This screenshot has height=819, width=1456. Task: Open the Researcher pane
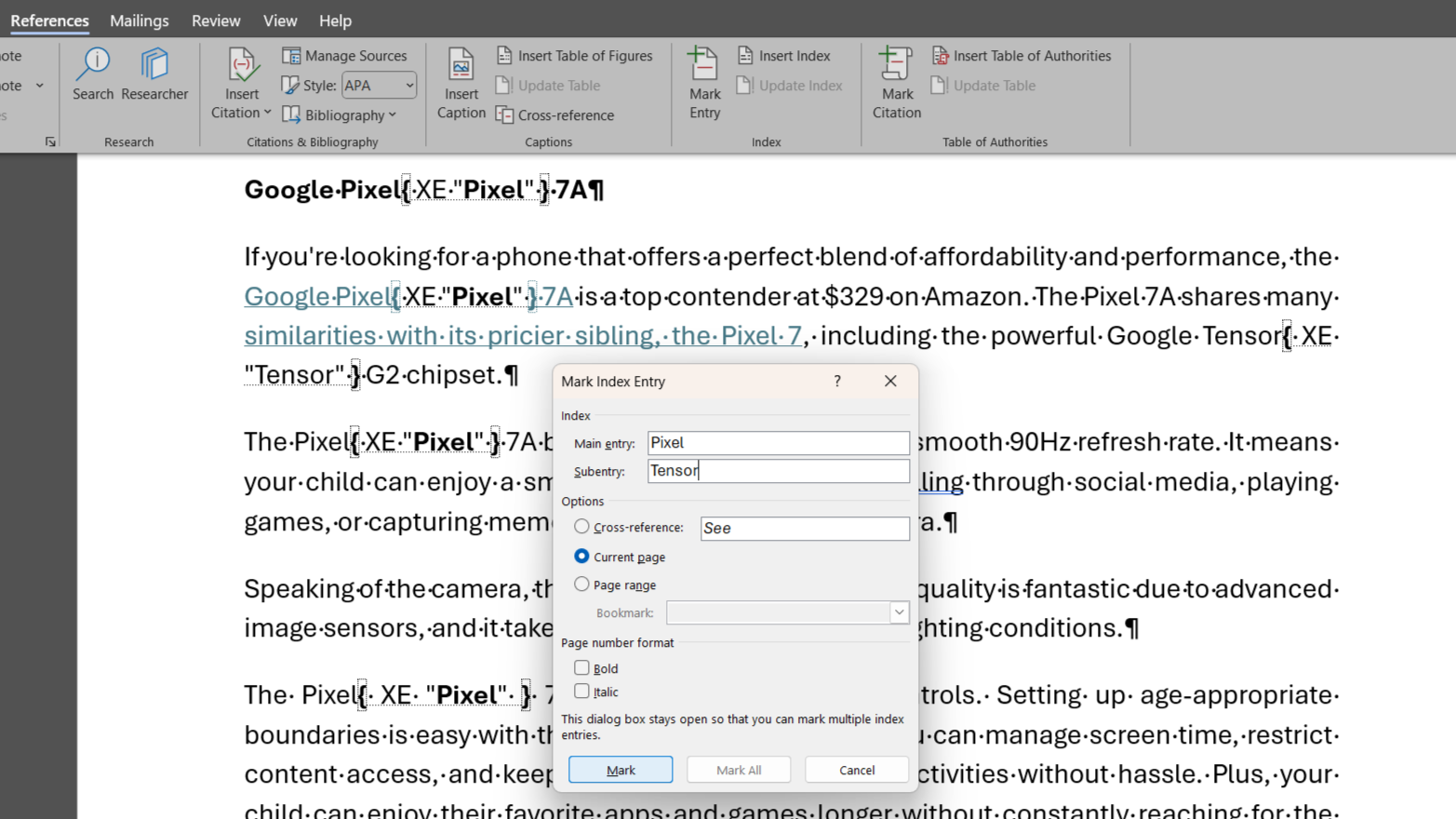[154, 74]
